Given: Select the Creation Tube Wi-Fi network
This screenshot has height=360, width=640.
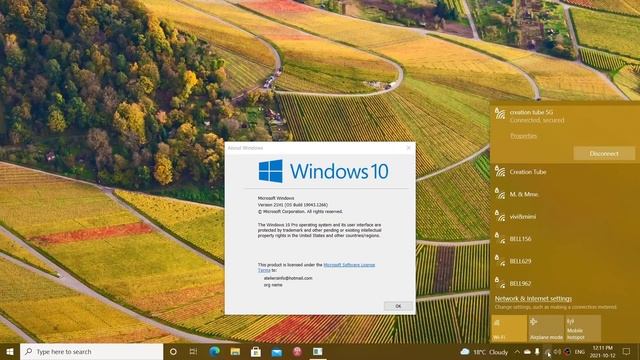Looking at the screenshot, I should (565, 172).
